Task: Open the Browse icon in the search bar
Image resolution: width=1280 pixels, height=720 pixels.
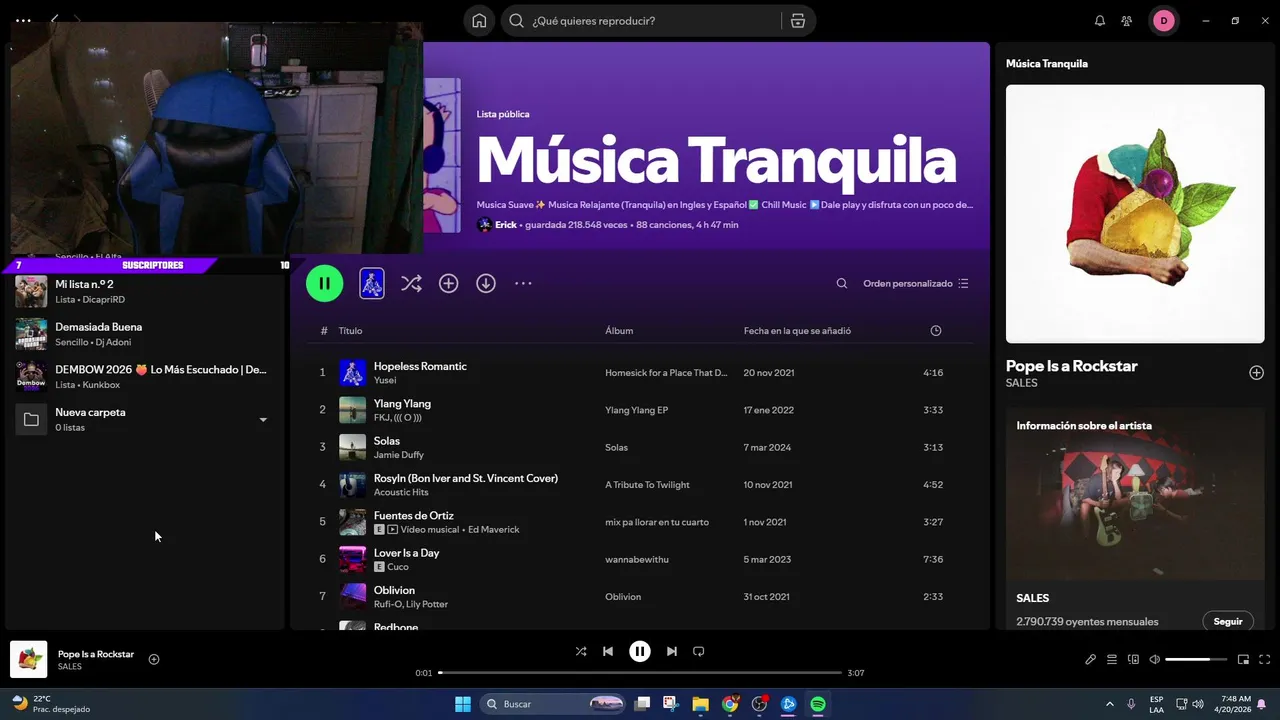Action: [x=797, y=21]
